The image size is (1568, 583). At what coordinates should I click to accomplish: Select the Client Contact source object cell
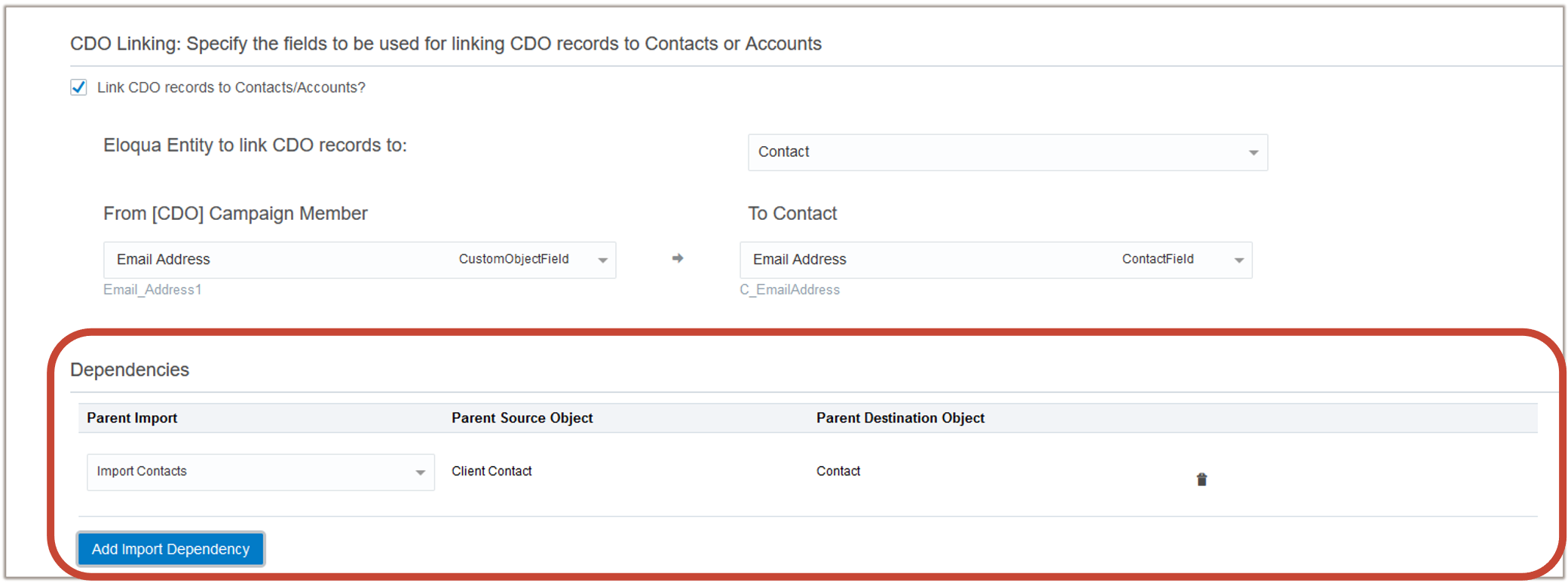(x=492, y=472)
